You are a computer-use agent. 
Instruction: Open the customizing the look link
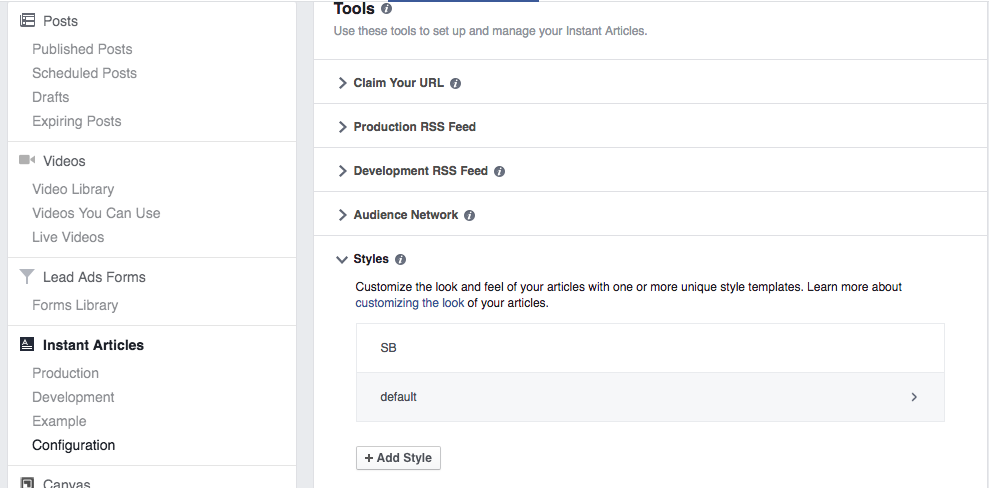click(409, 303)
